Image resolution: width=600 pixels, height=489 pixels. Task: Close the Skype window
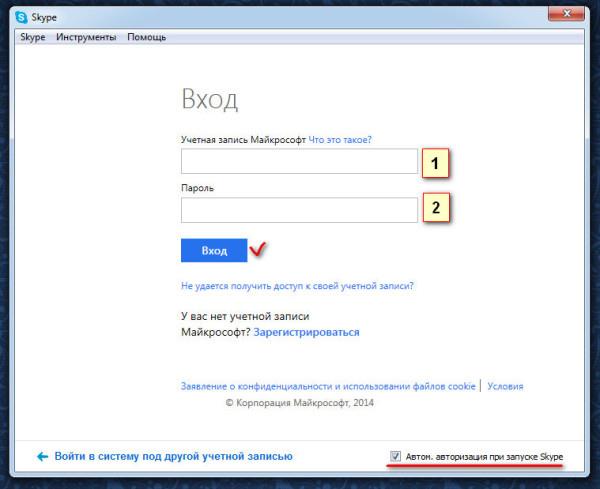tap(566, 15)
